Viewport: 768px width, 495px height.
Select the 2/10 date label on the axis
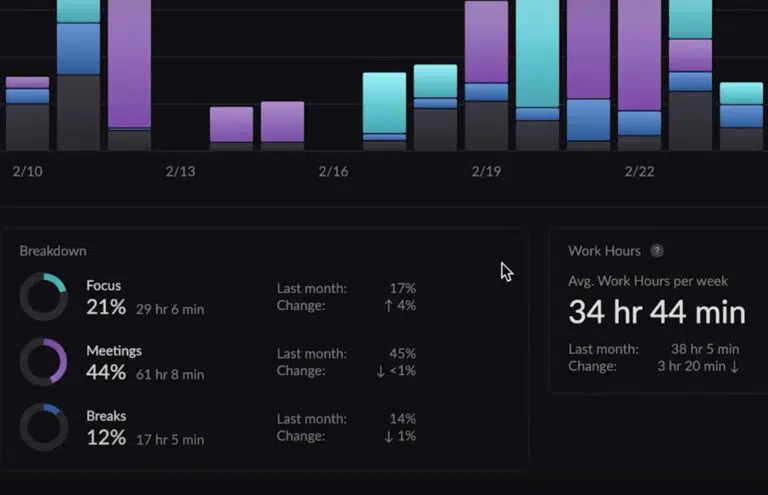(x=28, y=172)
